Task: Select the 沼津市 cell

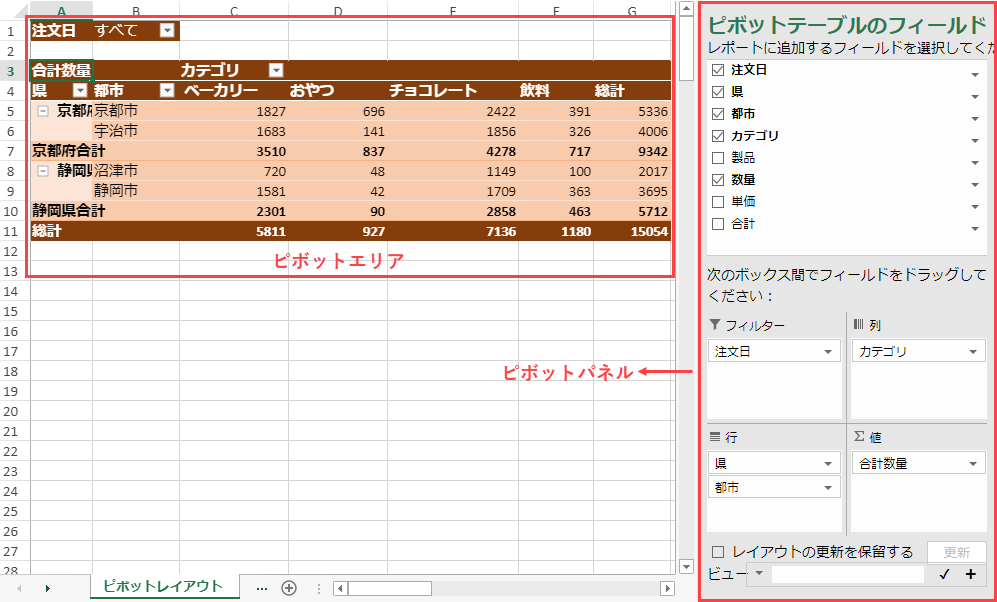Action: pos(135,171)
